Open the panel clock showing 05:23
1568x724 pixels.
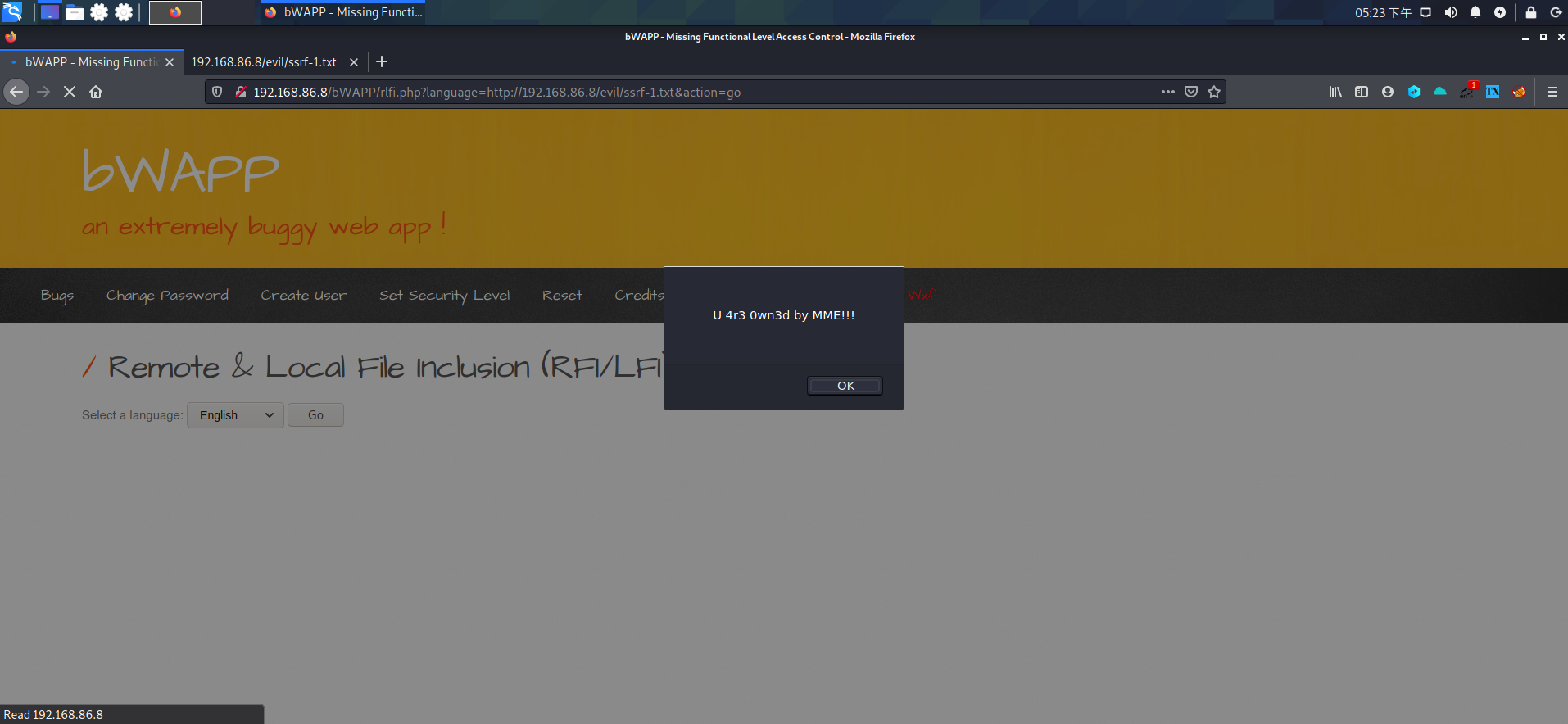tap(1384, 12)
